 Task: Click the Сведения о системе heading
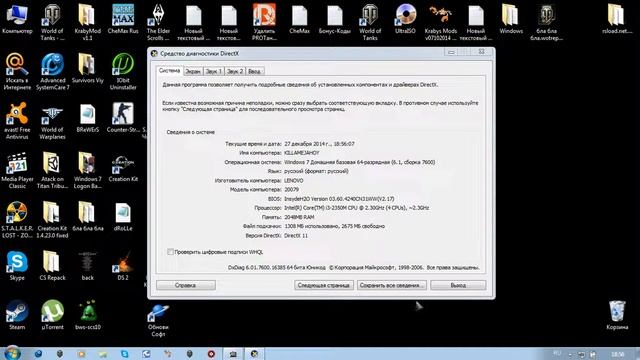pos(191,132)
